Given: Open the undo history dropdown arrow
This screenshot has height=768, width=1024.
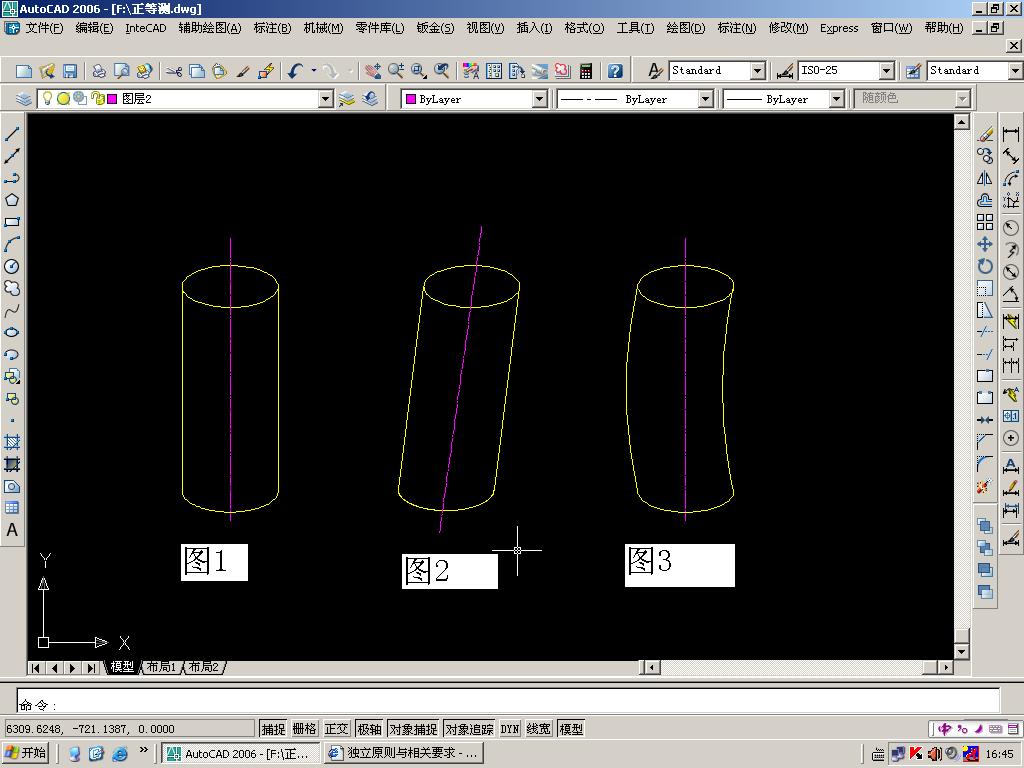Looking at the screenshot, I should 313,71.
